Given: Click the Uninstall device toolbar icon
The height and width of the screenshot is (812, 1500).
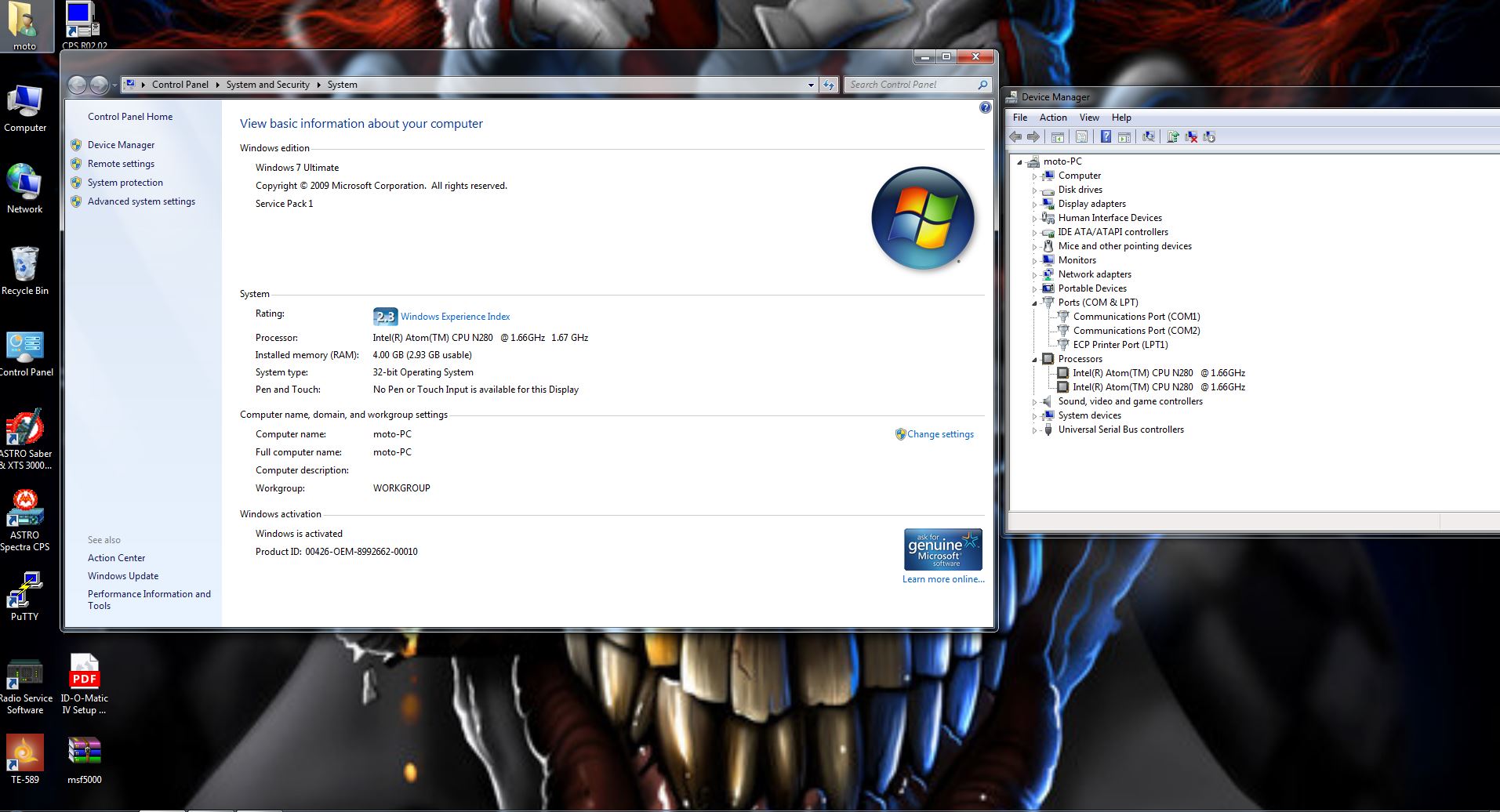Looking at the screenshot, I should click(x=1191, y=137).
